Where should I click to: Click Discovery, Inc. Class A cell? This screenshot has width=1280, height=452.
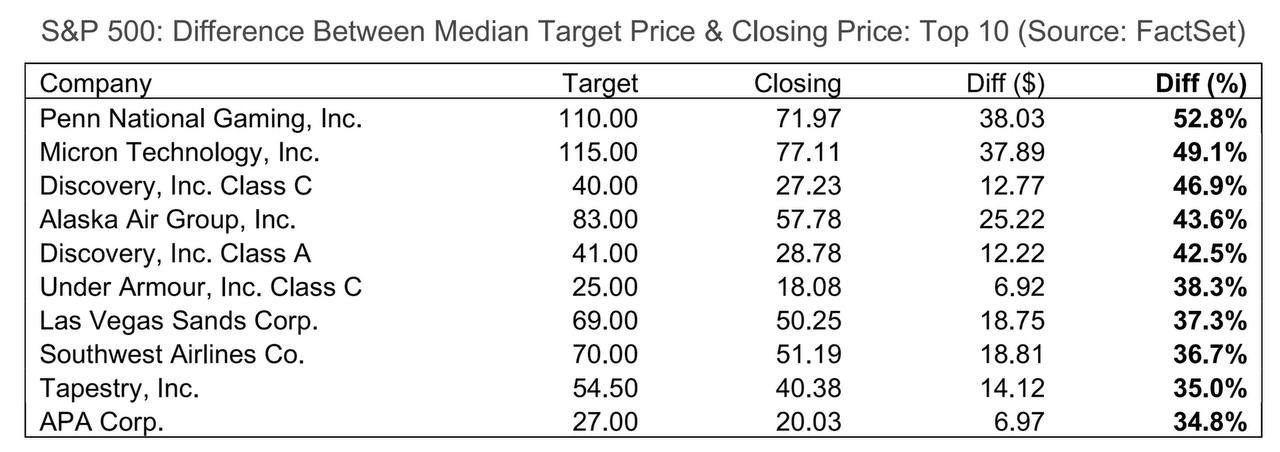pyautogui.click(x=175, y=253)
